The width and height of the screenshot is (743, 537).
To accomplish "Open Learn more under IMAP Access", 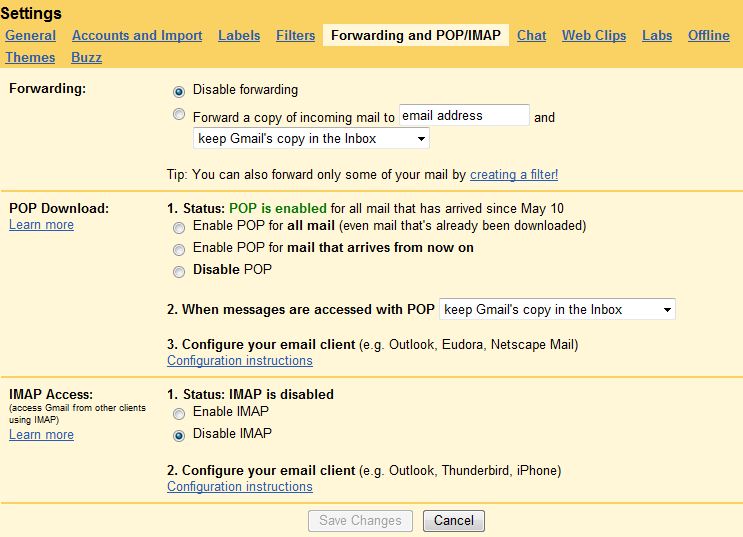I will coord(41,435).
